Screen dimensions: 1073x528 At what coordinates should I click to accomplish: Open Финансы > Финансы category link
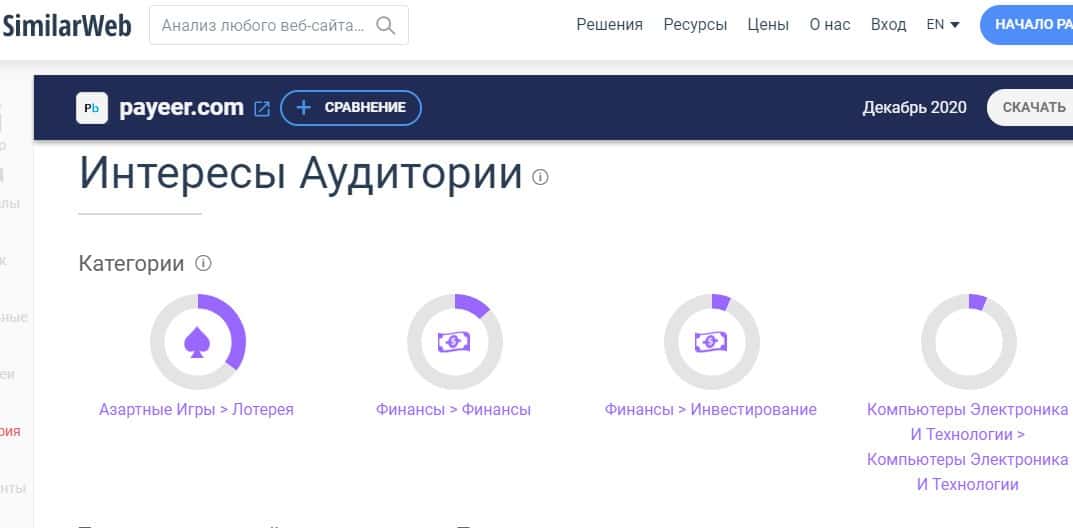(453, 410)
